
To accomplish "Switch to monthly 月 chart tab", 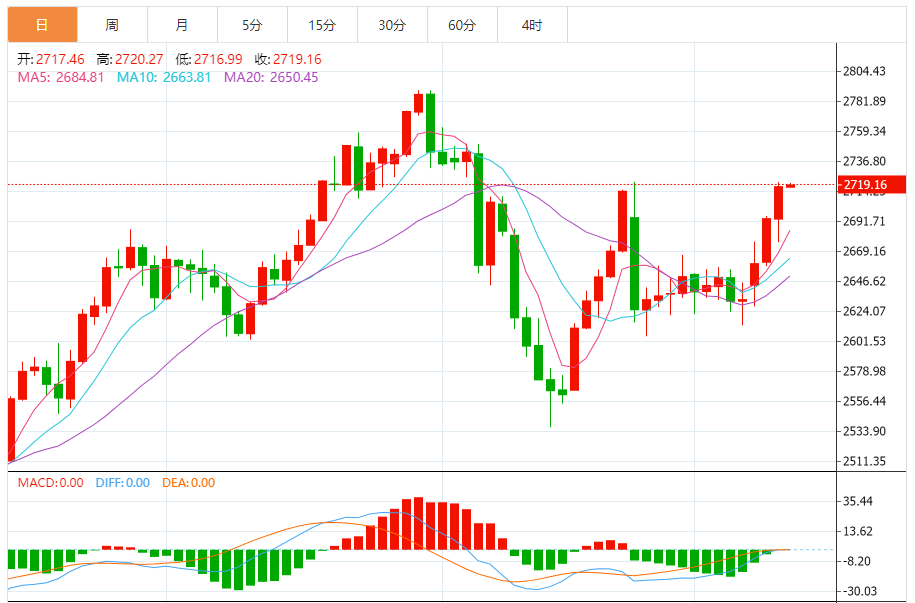I will (182, 25).
